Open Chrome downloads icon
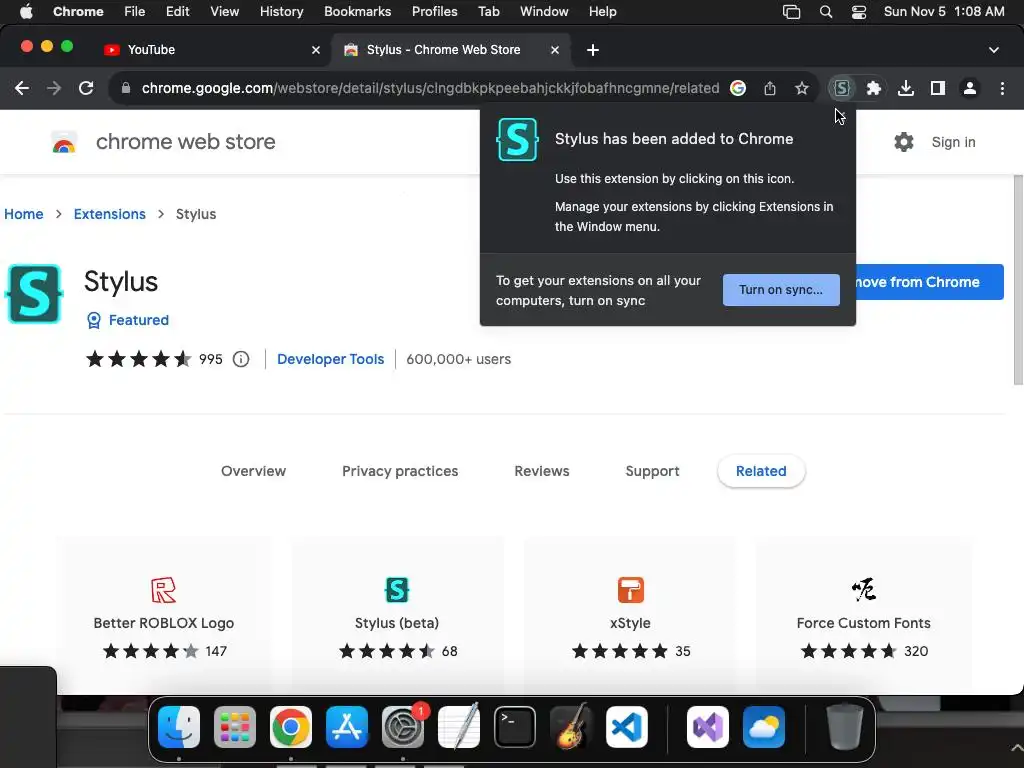Image resolution: width=1024 pixels, height=768 pixels. point(906,88)
